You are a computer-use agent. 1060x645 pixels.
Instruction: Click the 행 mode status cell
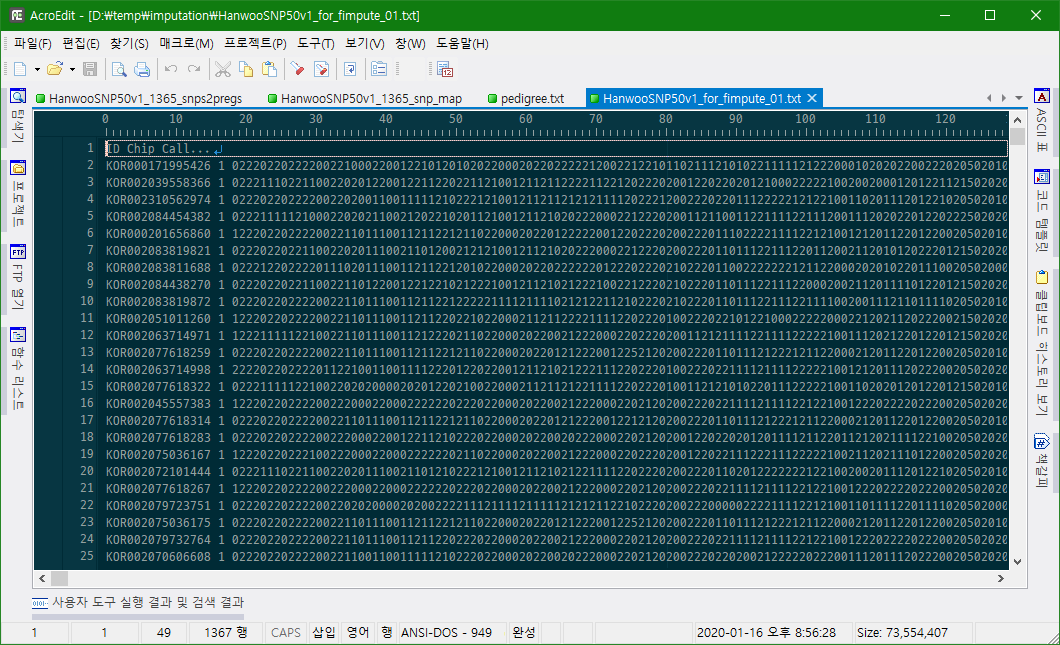click(x=387, y=633)
